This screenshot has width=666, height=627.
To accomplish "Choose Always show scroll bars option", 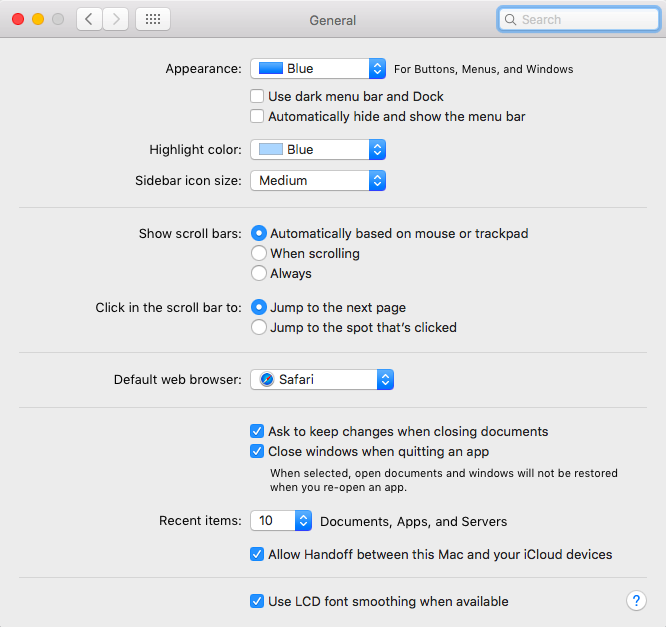I will click(259, 273).
